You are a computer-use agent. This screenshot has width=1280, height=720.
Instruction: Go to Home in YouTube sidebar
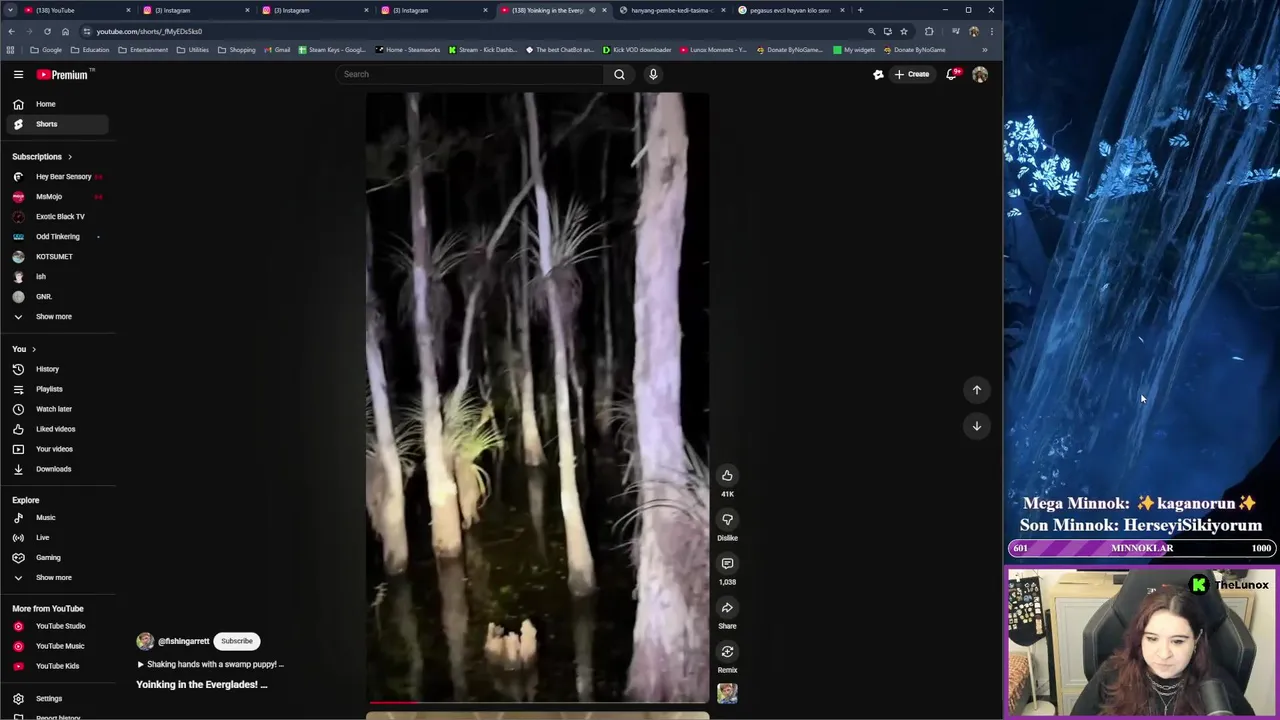[x=57, y=104]
